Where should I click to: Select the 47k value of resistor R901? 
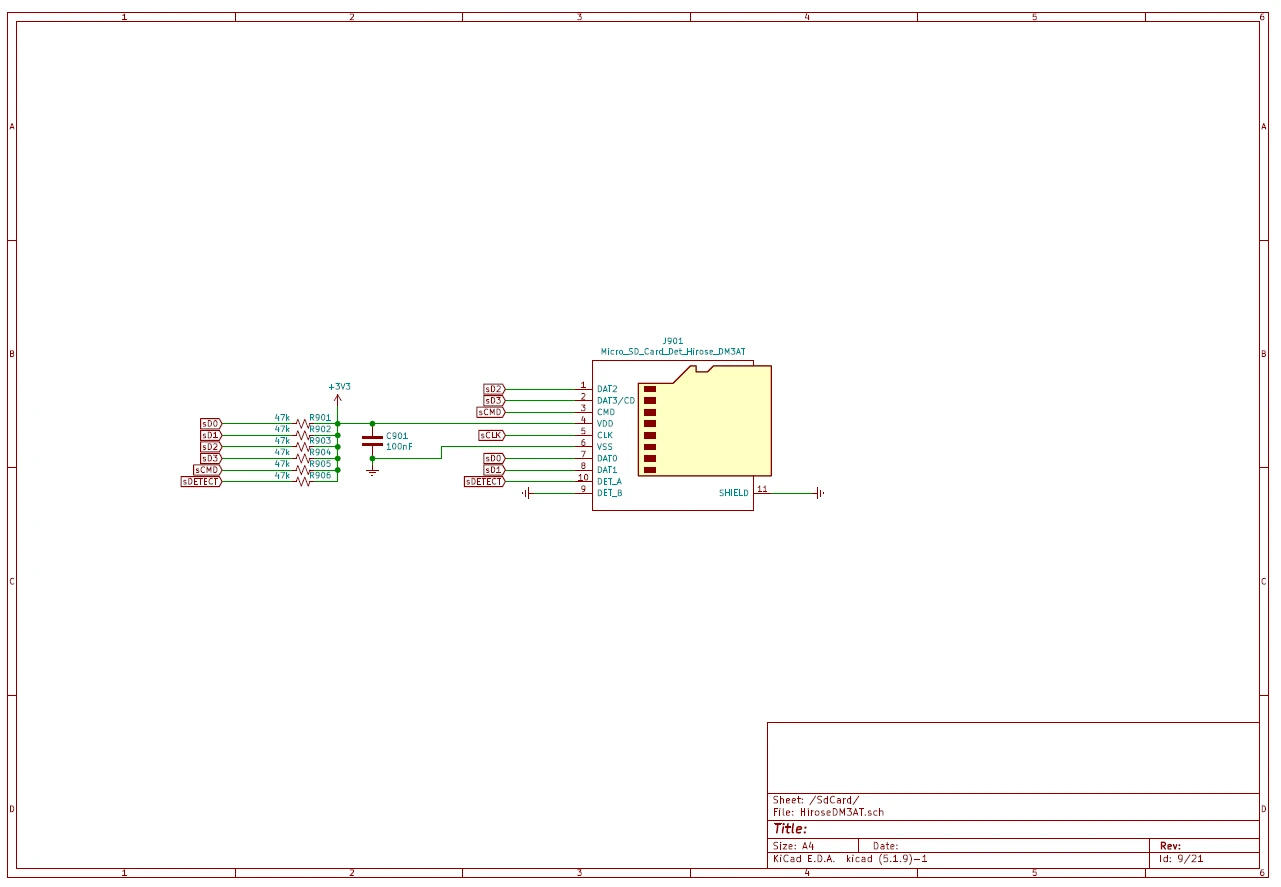tap(282, 417)
